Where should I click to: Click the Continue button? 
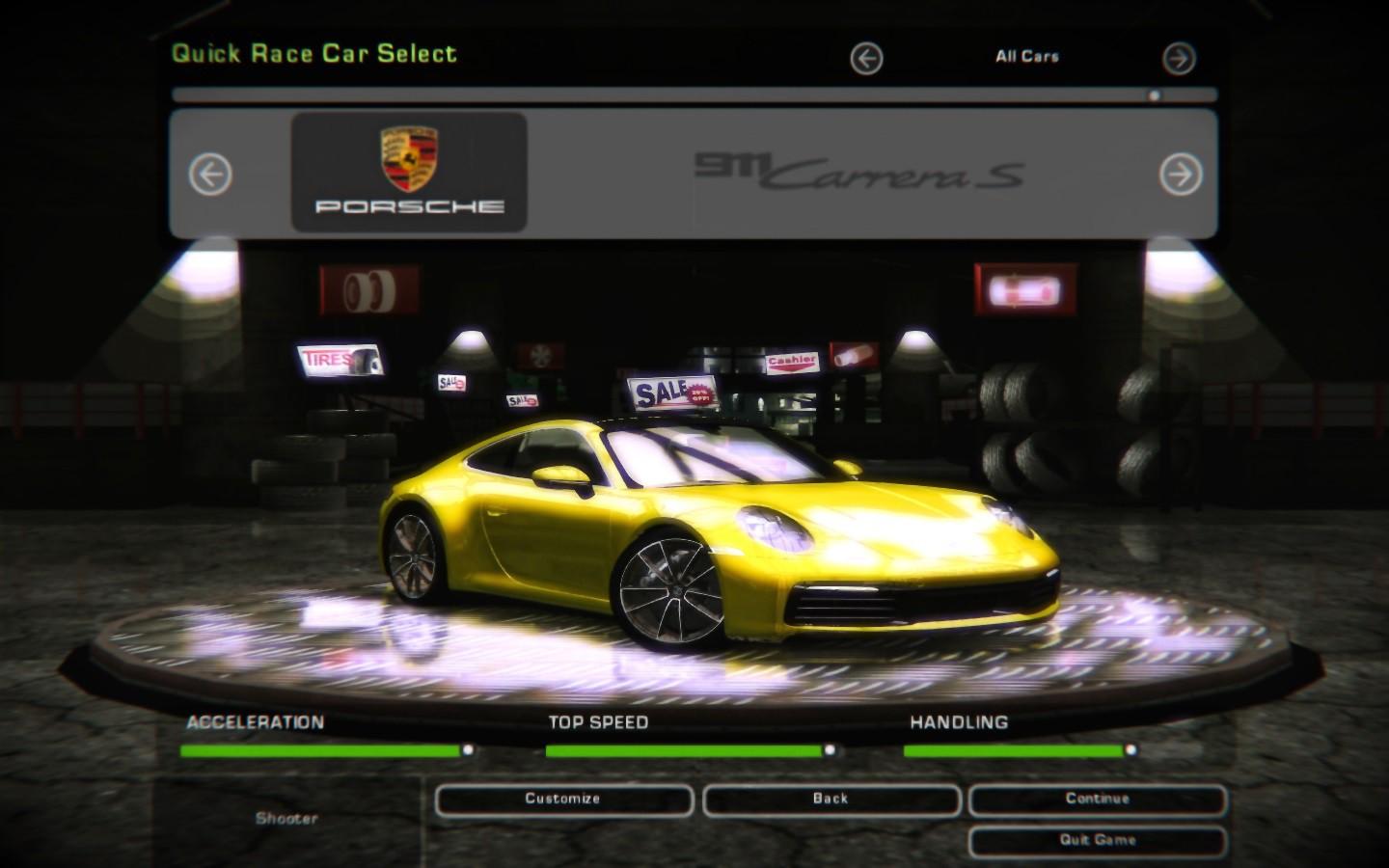coord(1098,800)
